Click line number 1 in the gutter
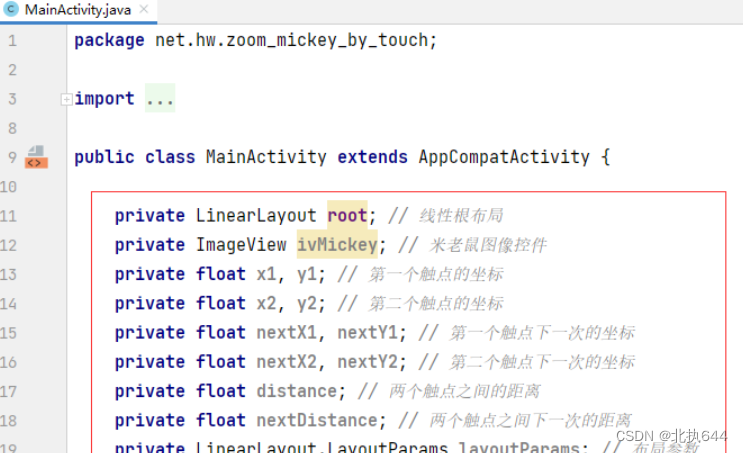Image resolution: width=743 pixels, height=453 pixels. pos(12,41)
